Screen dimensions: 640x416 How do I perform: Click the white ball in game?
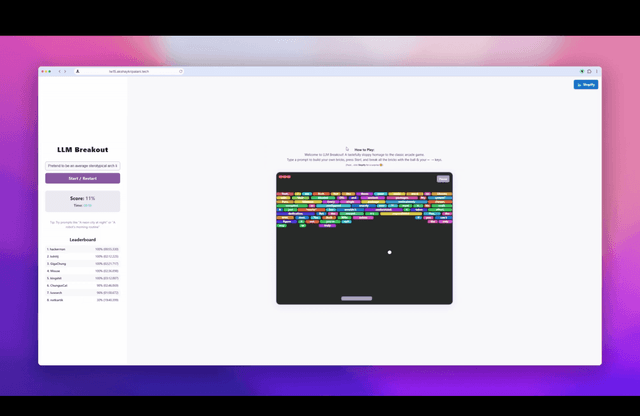[390, 252]
